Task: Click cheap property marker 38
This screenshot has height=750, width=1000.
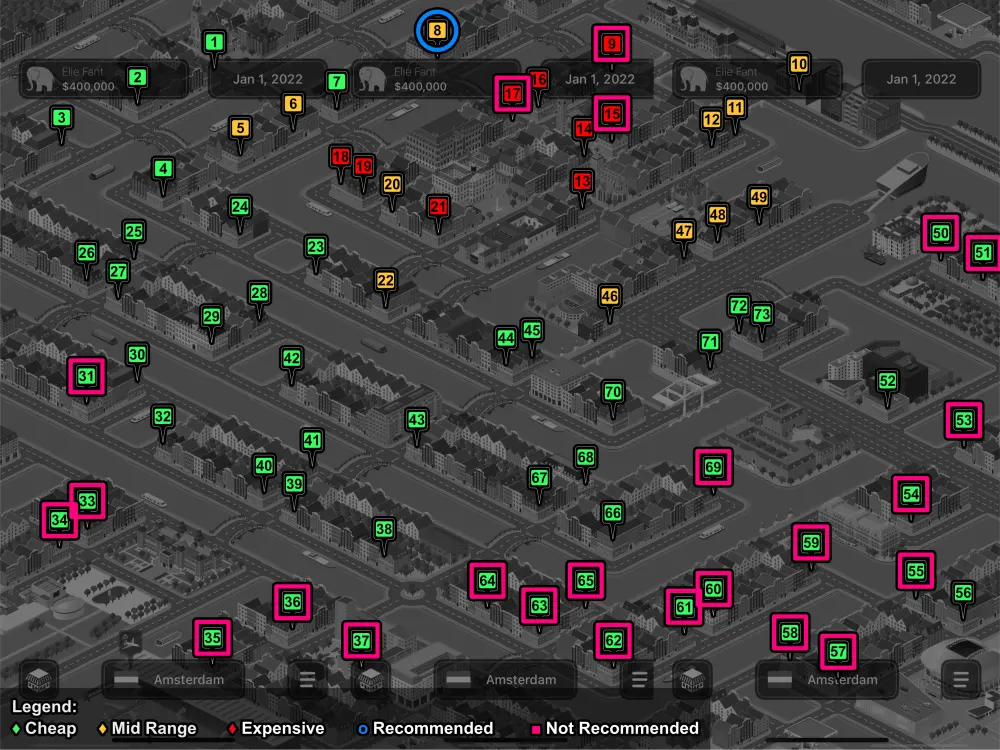Action: point(384,528)
